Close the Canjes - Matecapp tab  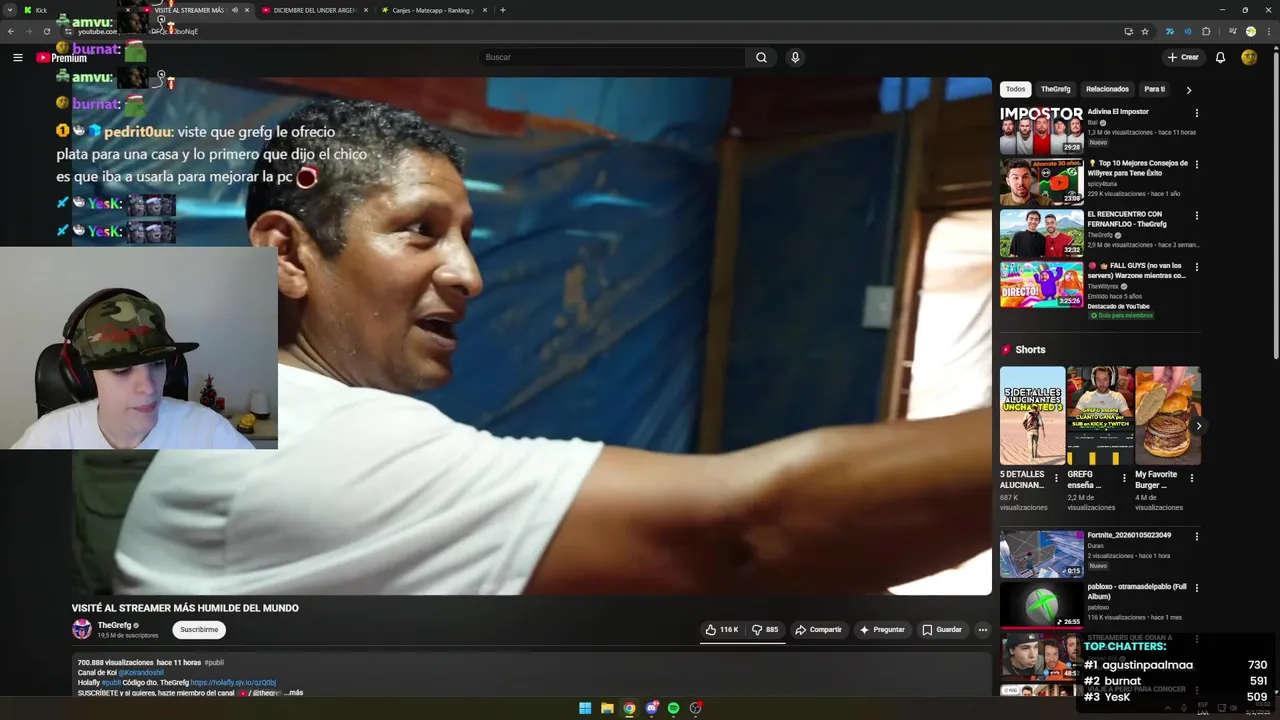tap(485, 10)
